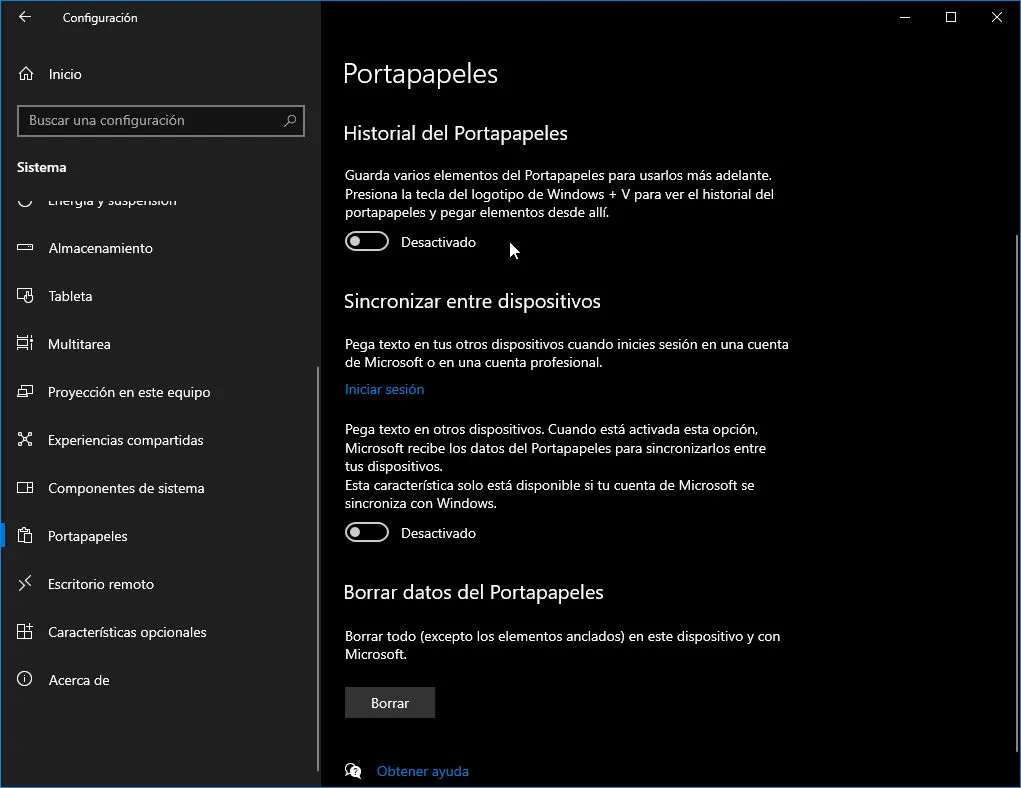Screen dimensions: 1021x788
Task: Click the main content scrollbar
Action: (1018, 493)
